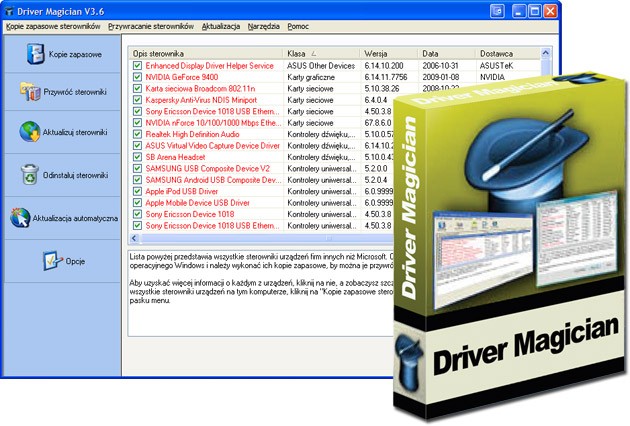Open the Odinstaluj sterowniki recycle bin icon
The width and height of the screenshot is (630, 426).
(x=30, y=174)
